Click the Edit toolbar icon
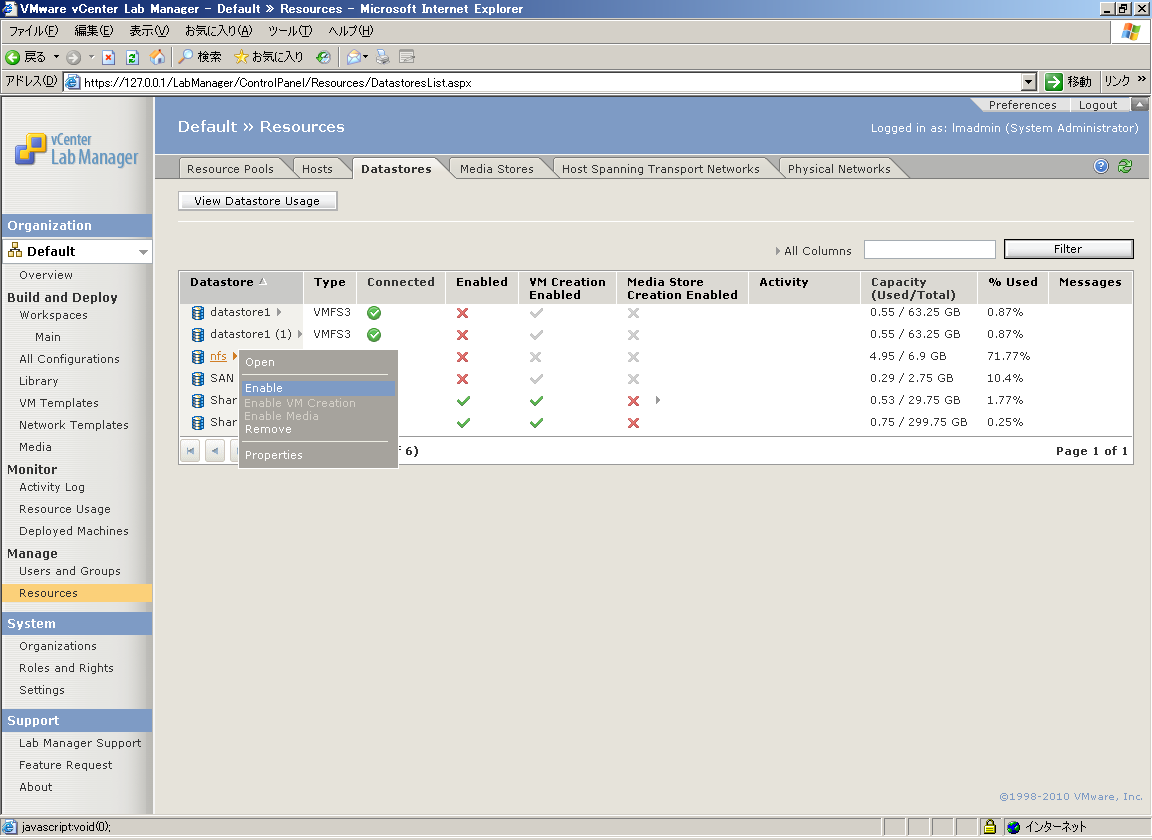Image resolution: width=1152 pixels, height=840 pixels. pyautogui.click(x=407, y=57)
